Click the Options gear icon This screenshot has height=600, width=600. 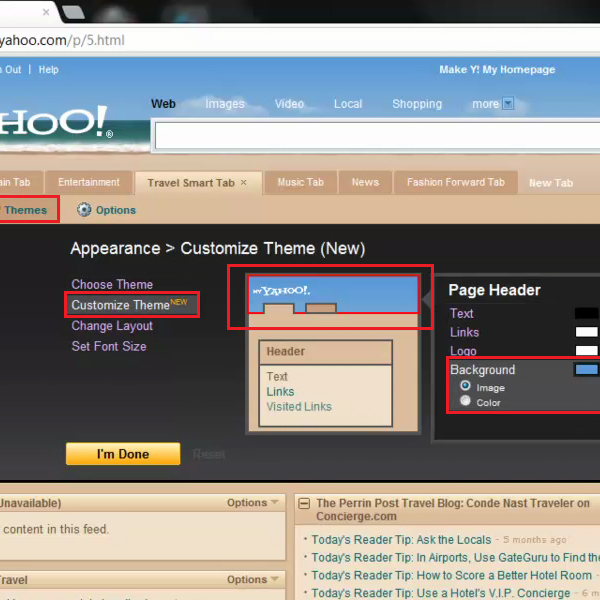[84, 210]
